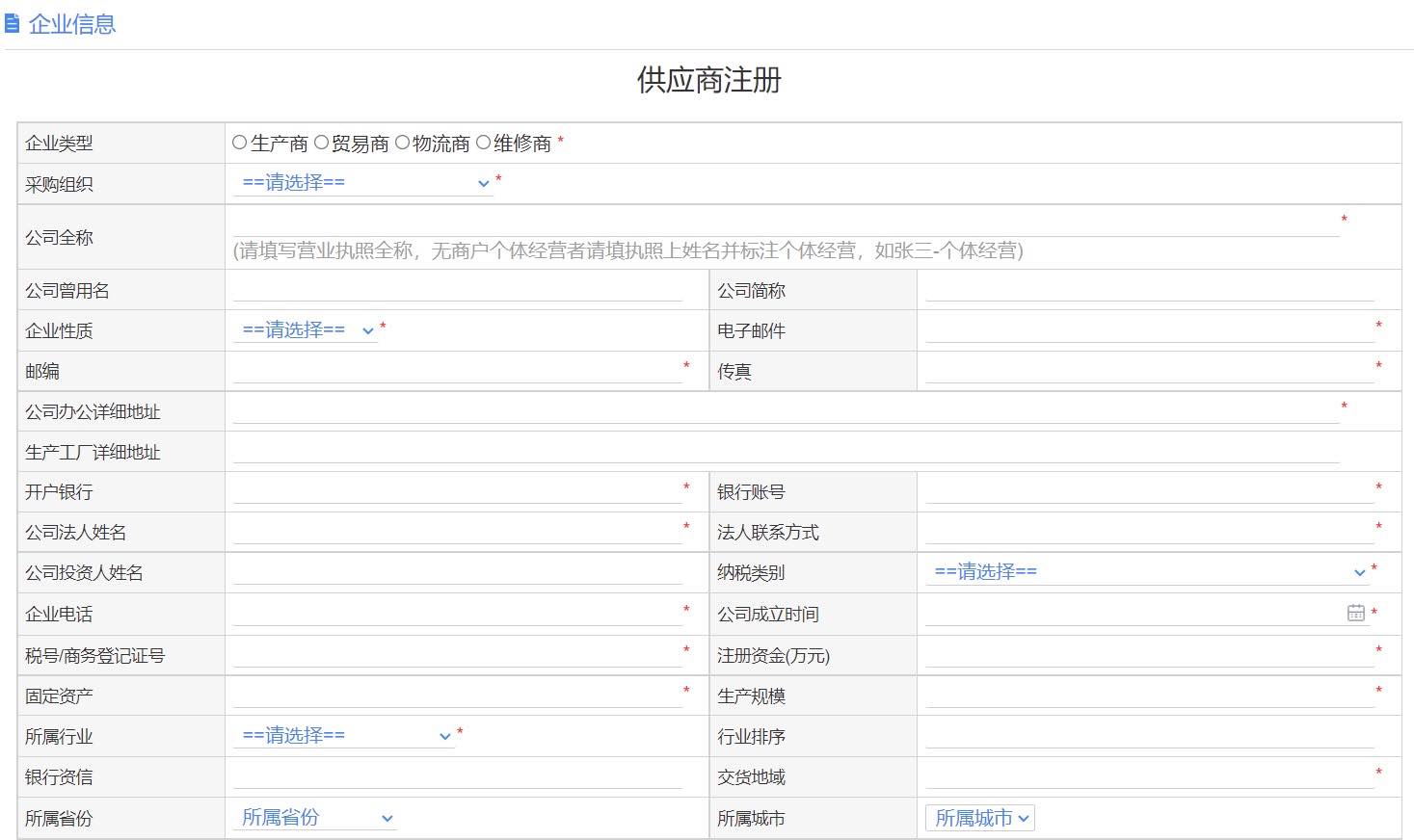
Task: Focus the 公司全称 input field
Action: pos(786,223)
